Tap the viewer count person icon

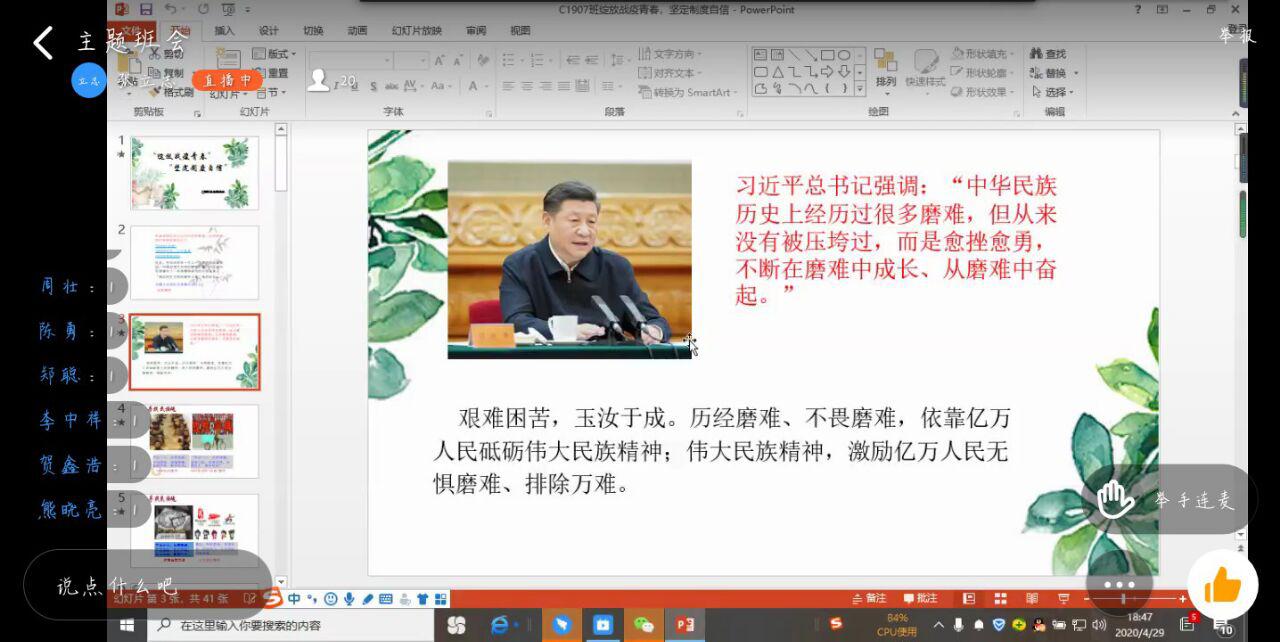(x=319, y=80)
